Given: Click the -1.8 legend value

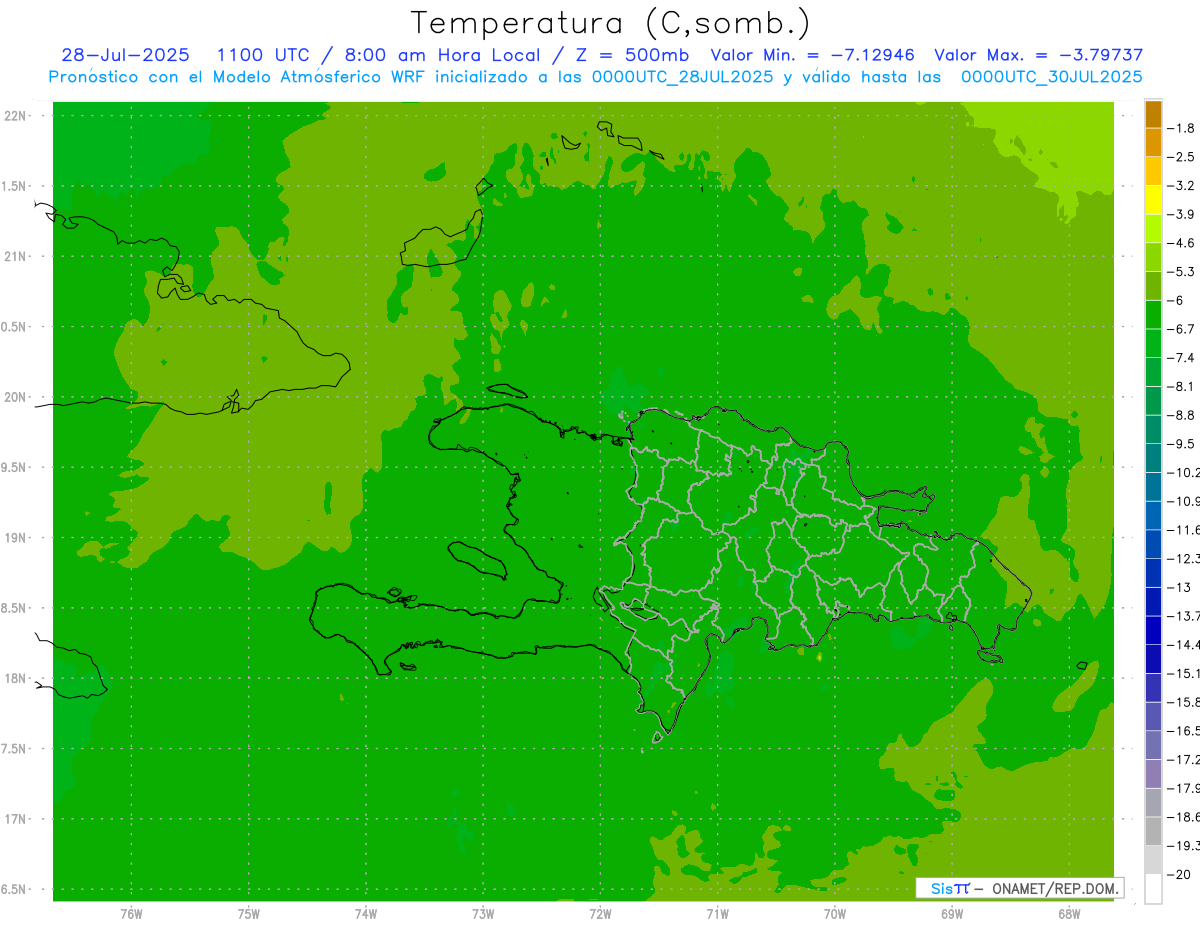Looking at the screenshot, I should (1181, 128).
